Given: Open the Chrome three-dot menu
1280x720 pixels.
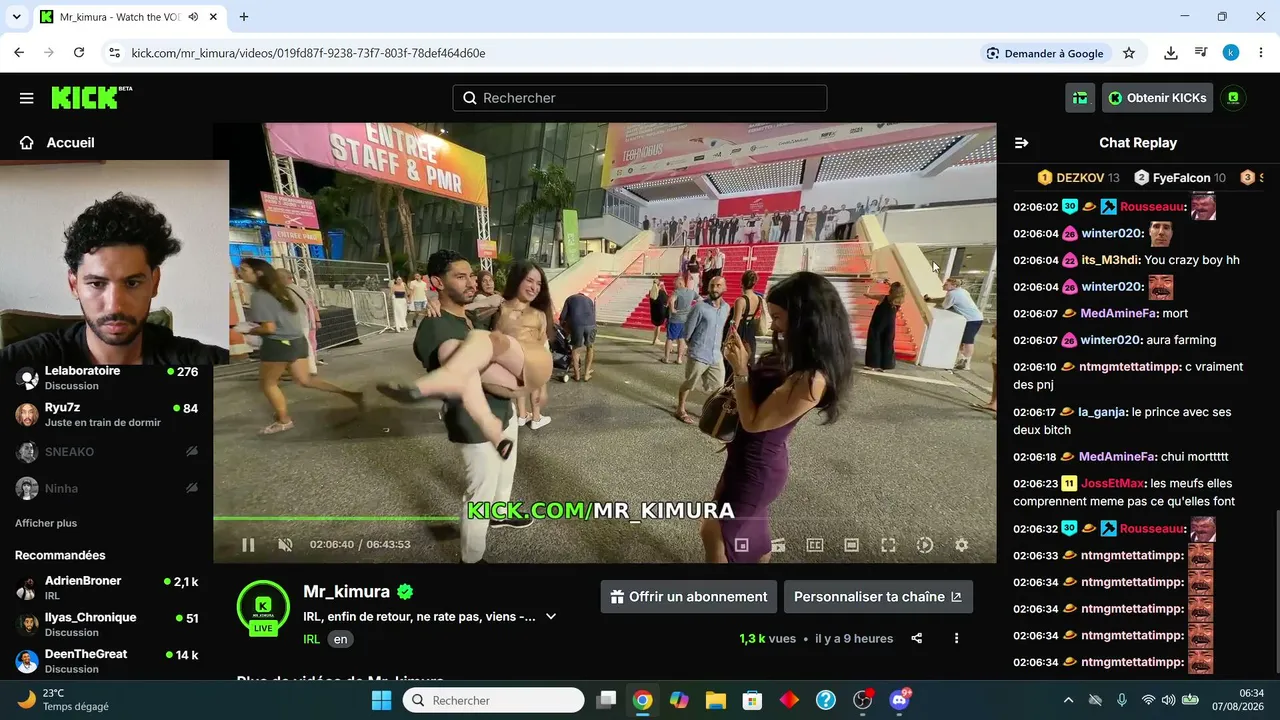Looking at the screenshot, I should (1260, 53).
